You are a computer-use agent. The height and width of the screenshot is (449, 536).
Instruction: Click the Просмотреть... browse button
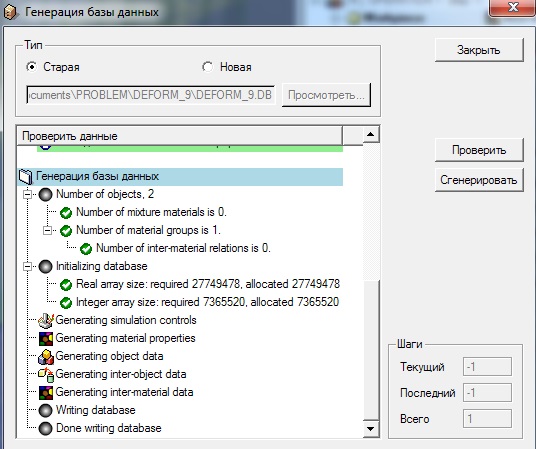(326, 95)
